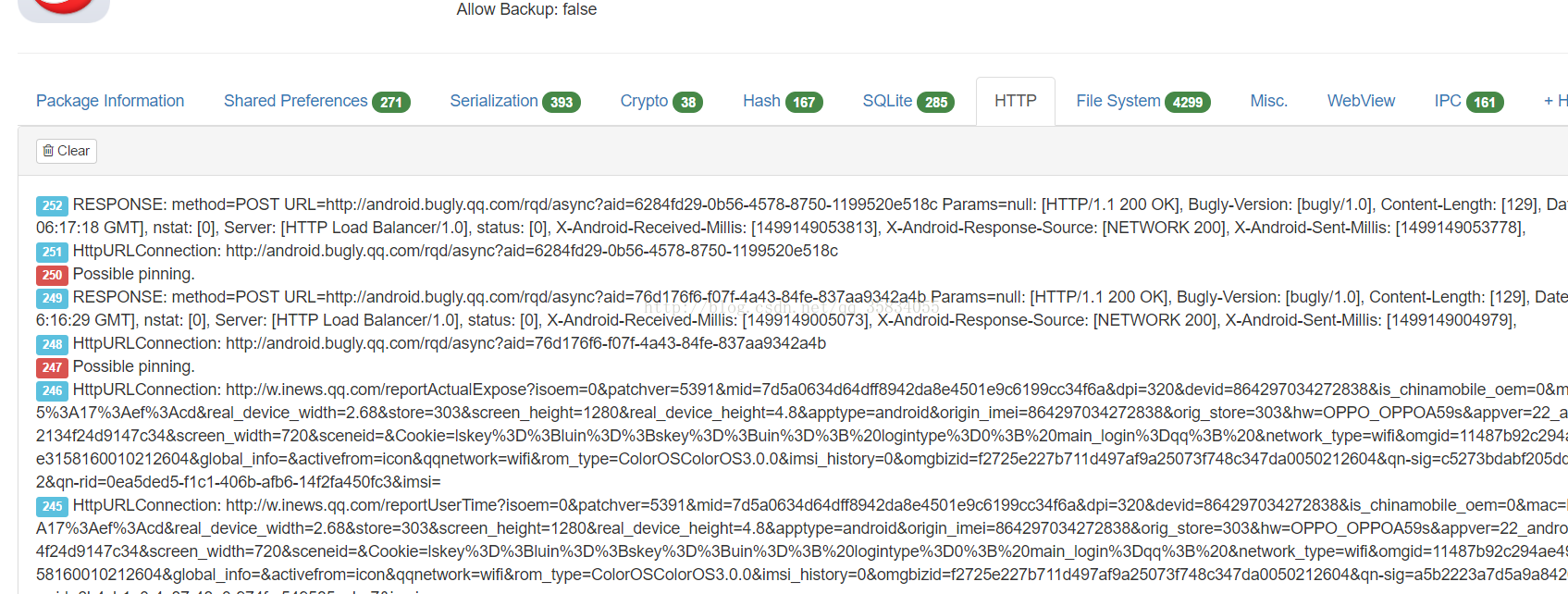Click log entry badge 249

[52, 298]
